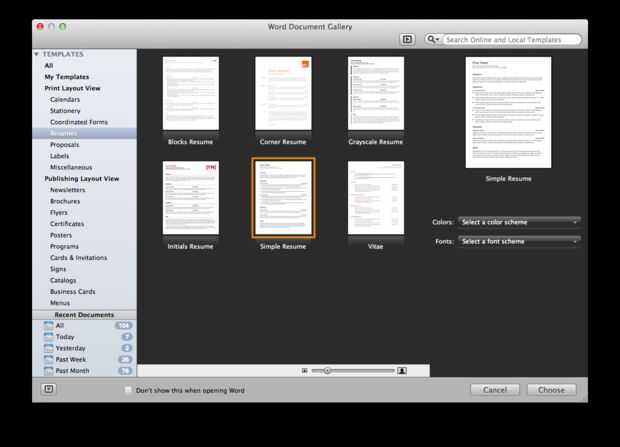Click the hide sidebar icon at bottom left

(49, 389)
